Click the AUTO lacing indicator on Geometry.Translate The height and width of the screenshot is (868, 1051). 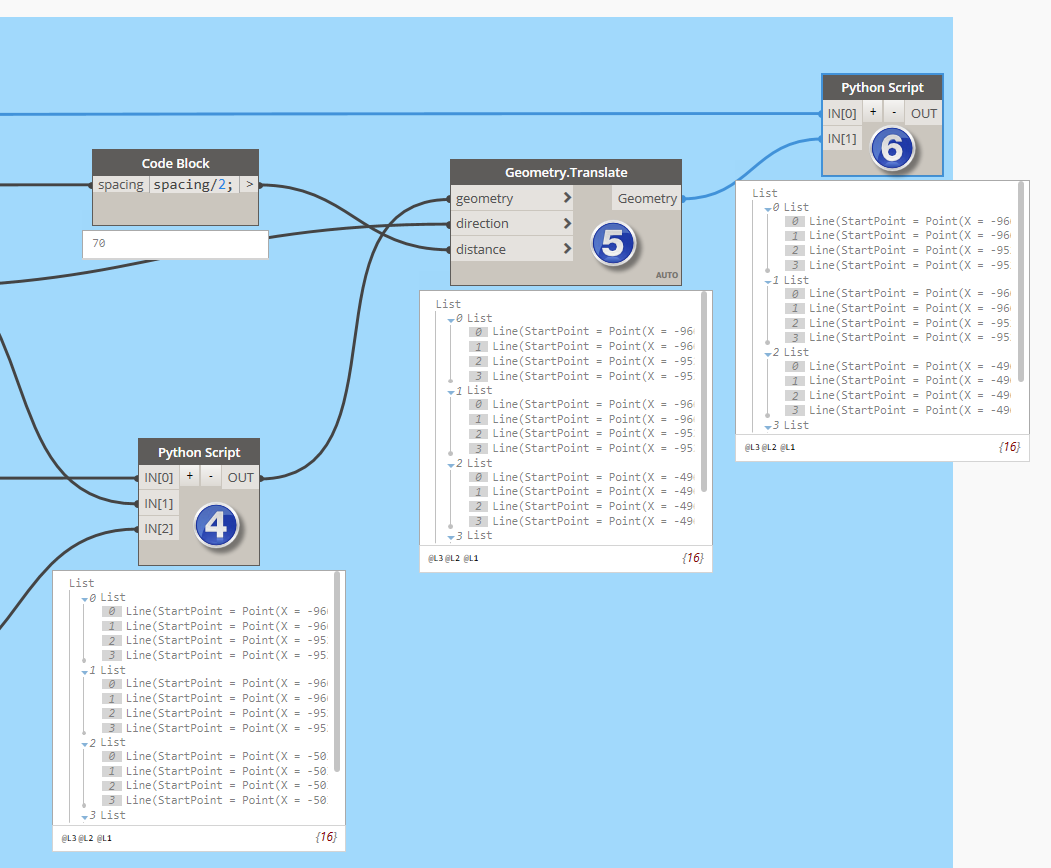pos(666,275)
